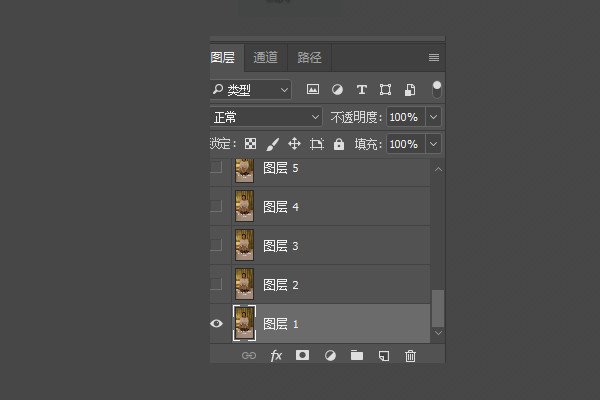Screen dimensions: 600x400
Task: Open the opacity slider dropdown arrow
Action: (433, 117)
